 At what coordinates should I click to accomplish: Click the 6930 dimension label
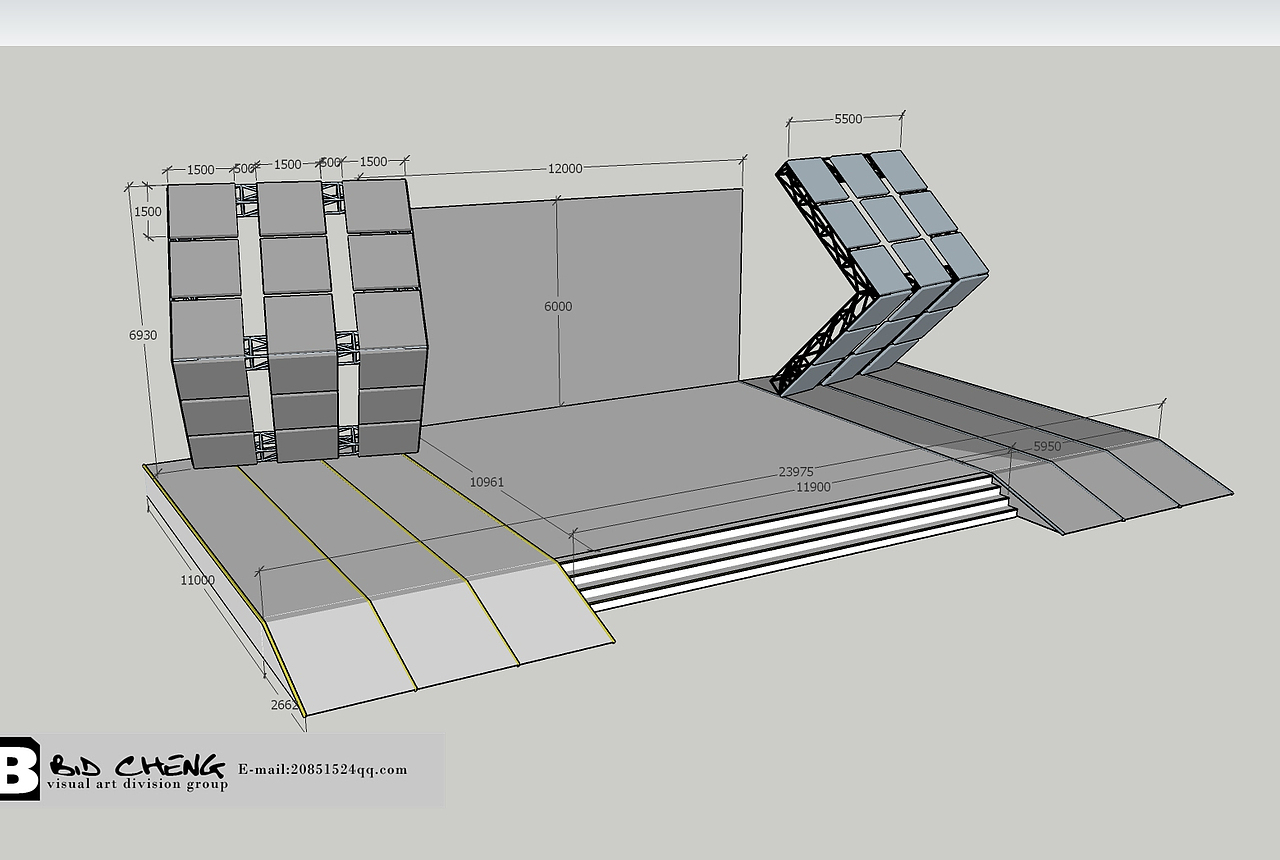[143, 336]
